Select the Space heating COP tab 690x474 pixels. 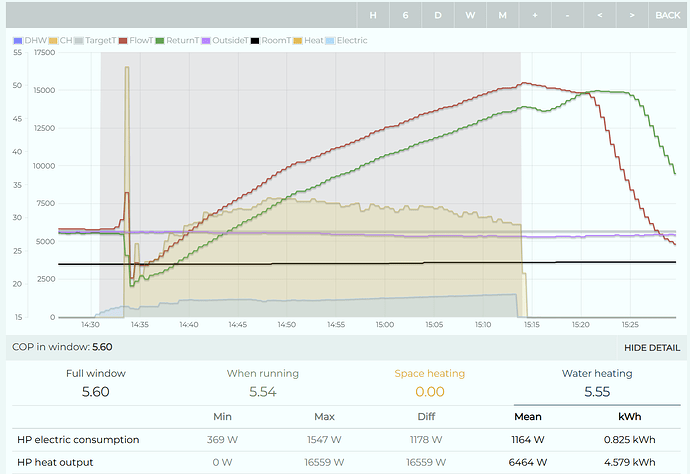429,383
